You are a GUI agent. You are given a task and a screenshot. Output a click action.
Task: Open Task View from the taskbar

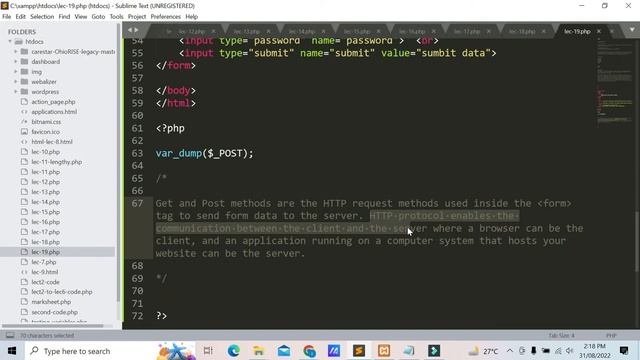(208, 351)
